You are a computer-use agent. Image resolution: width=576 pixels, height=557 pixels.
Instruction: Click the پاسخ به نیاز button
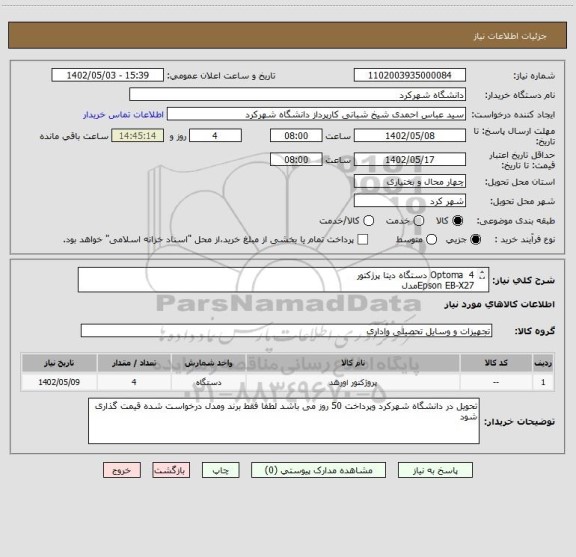click(435, 470)
